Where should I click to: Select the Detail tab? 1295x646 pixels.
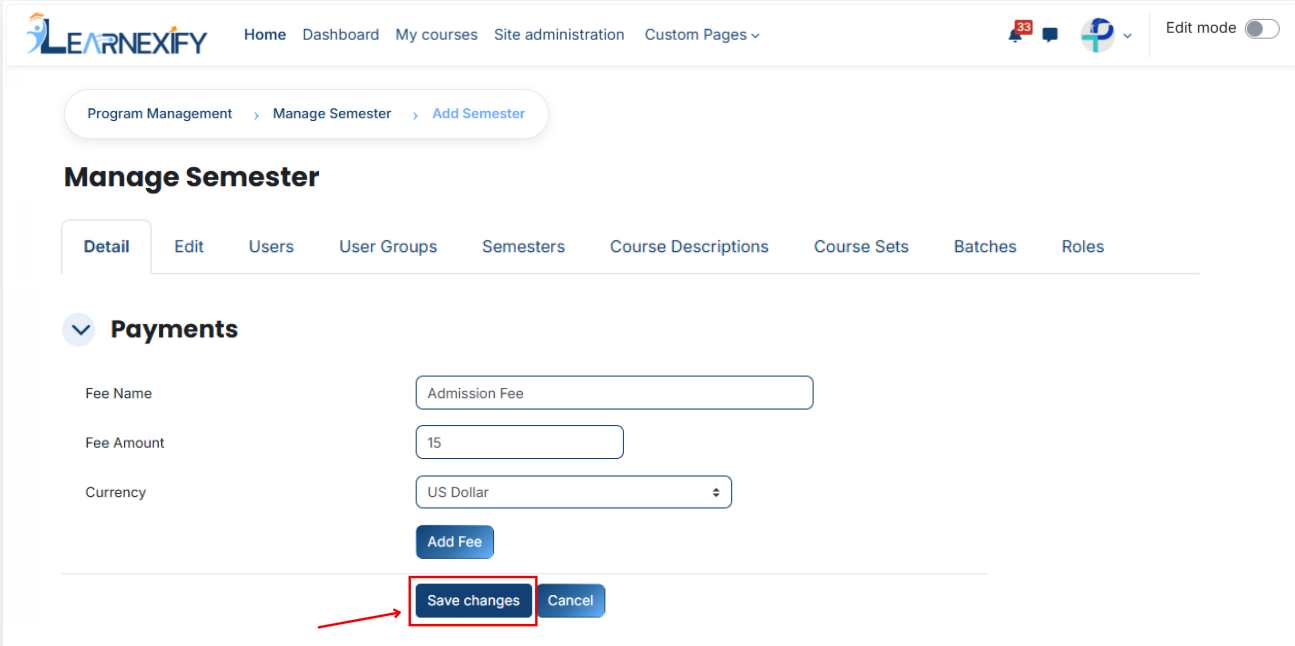107,247
